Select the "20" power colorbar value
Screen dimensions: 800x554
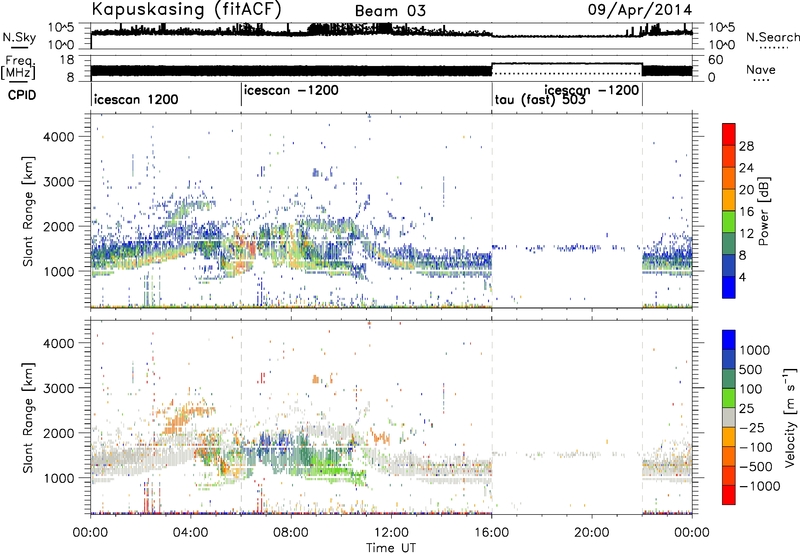[x=746, y=190]
